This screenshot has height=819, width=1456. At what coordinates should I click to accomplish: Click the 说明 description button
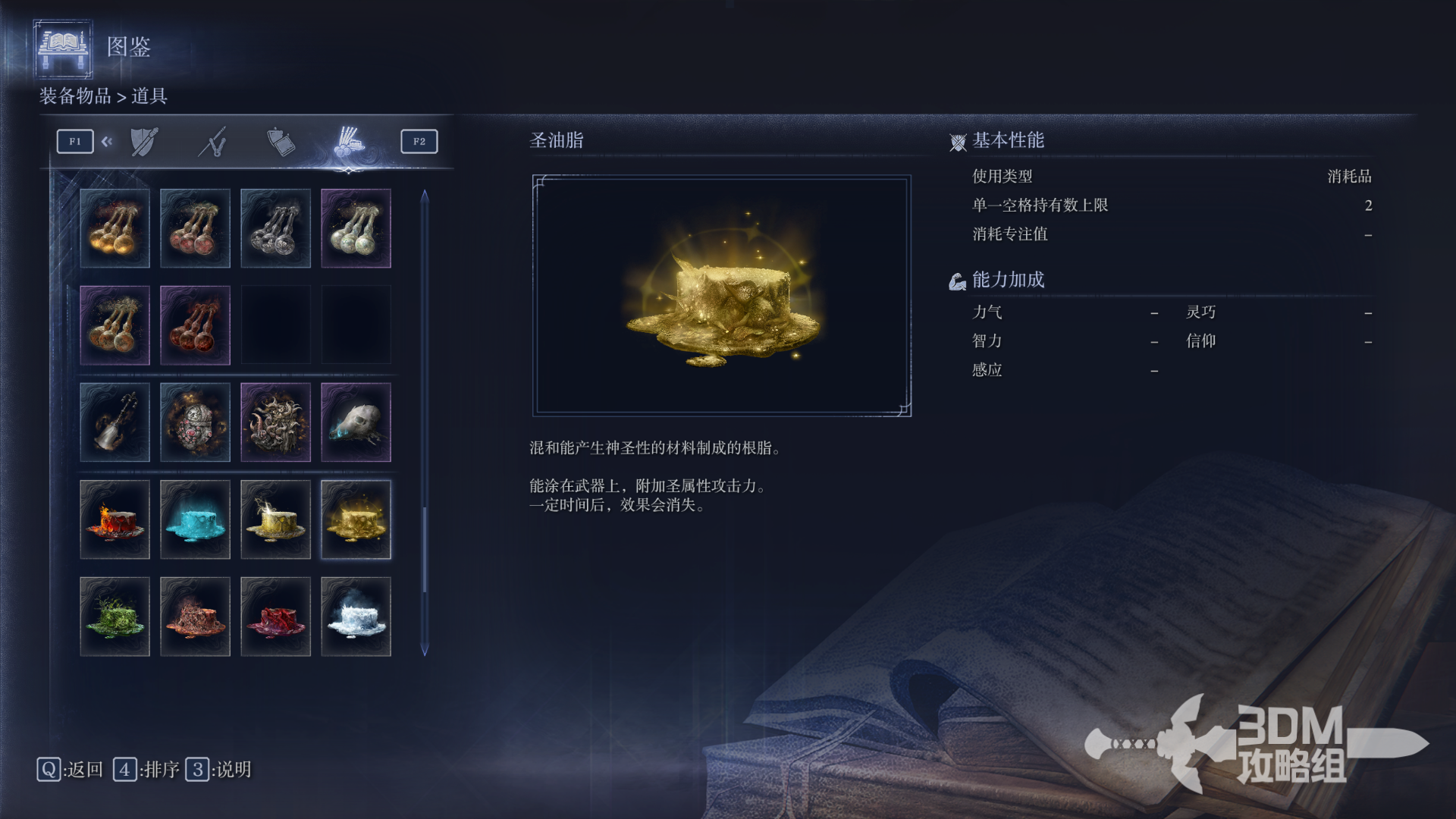(x=218, y=770)
